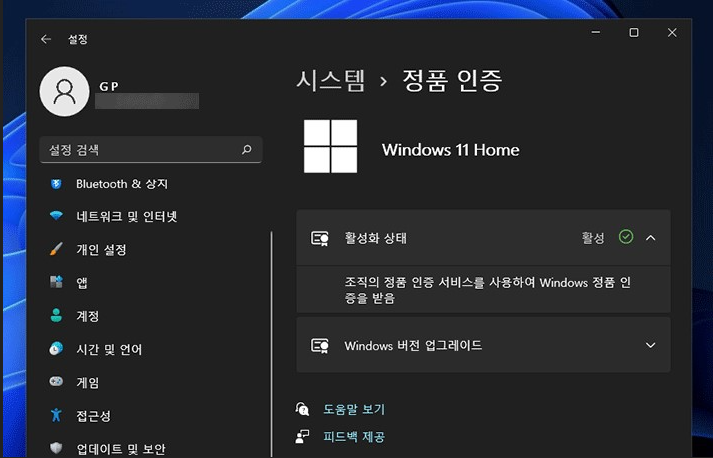Open Bluetooth & 장치 settings
Image resolution: width=713 pixels, height=458 pixels.
click(x=122, y=184)
